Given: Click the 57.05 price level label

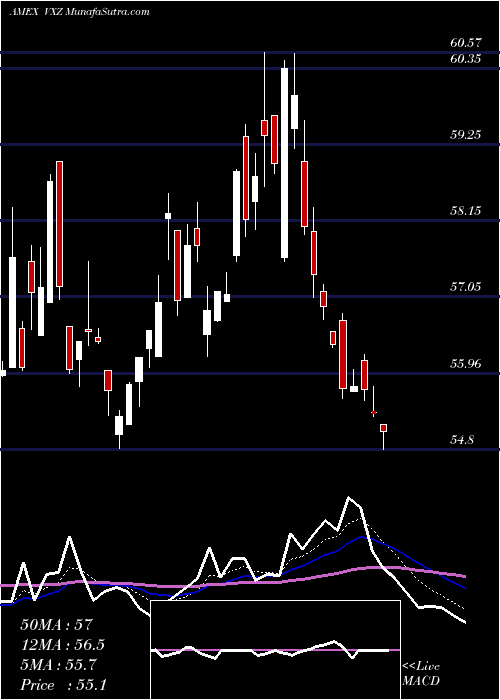Looking at the screenshot, I should 466,287.
